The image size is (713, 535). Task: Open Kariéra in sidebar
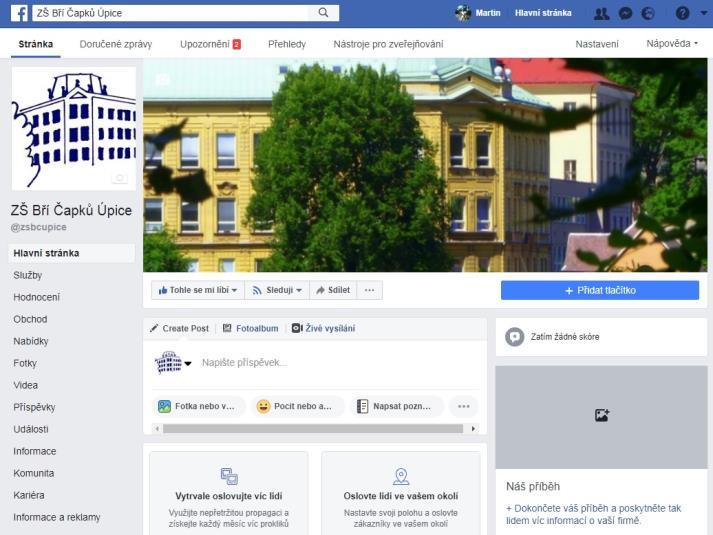(29, 495)
